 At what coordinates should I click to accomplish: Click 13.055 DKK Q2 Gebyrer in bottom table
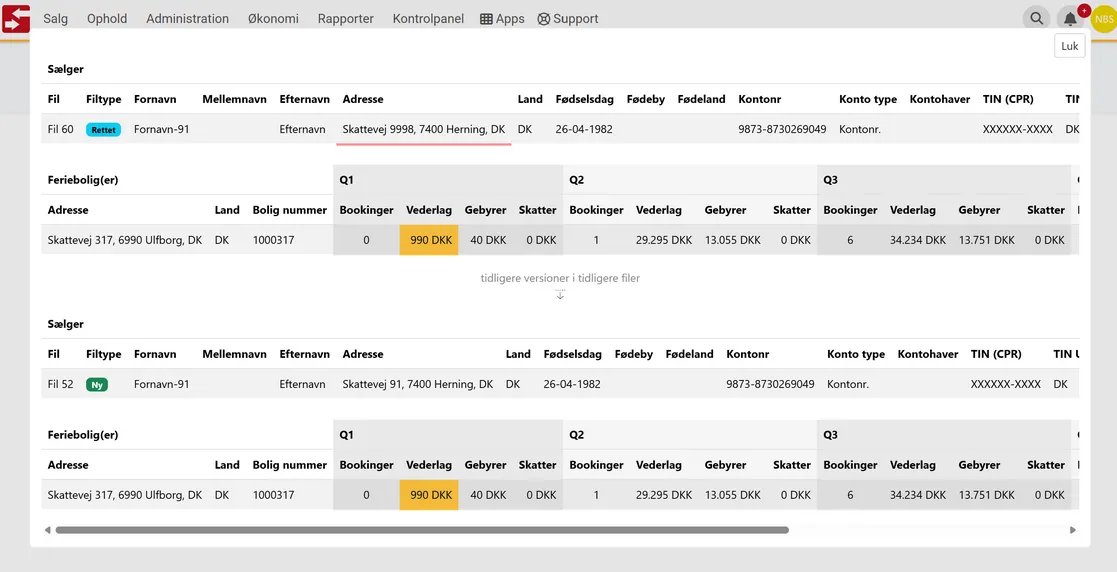pos(733,495)
